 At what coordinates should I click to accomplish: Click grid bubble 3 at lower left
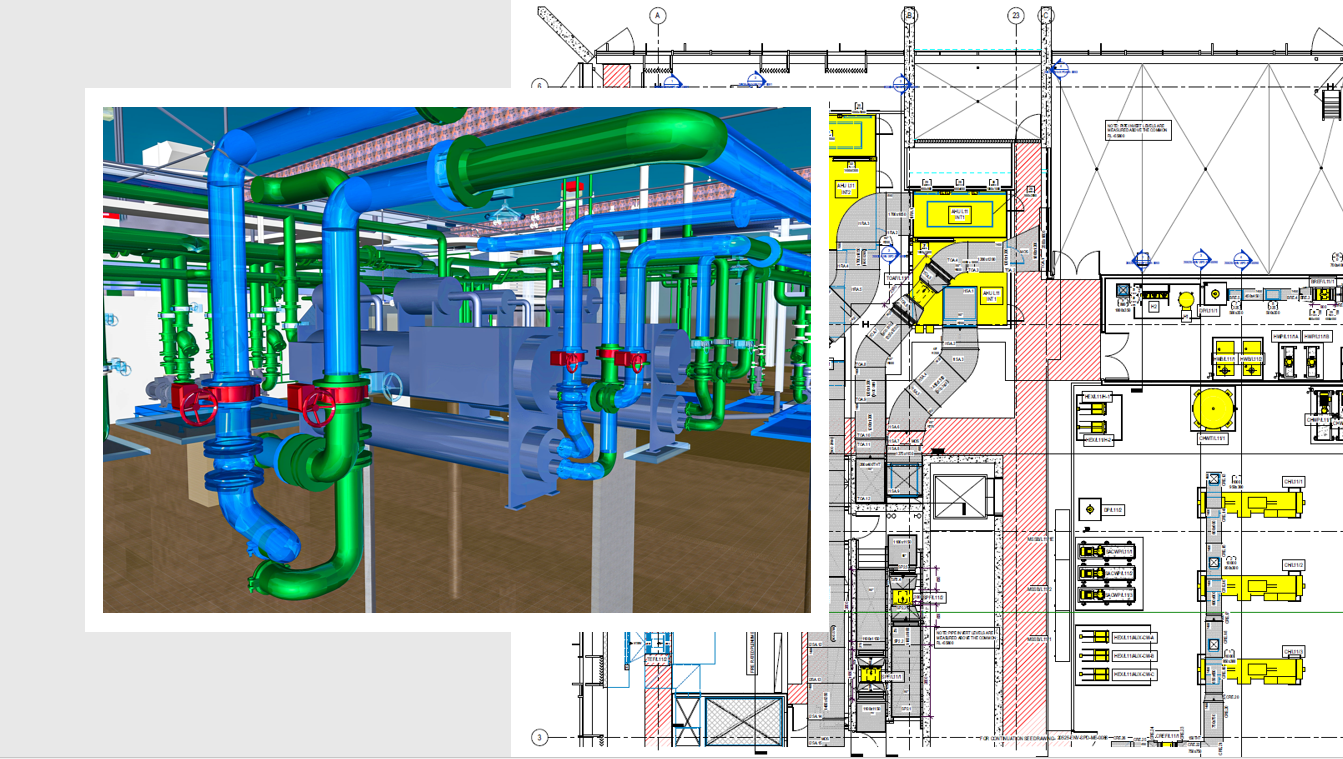coord(539,738)
